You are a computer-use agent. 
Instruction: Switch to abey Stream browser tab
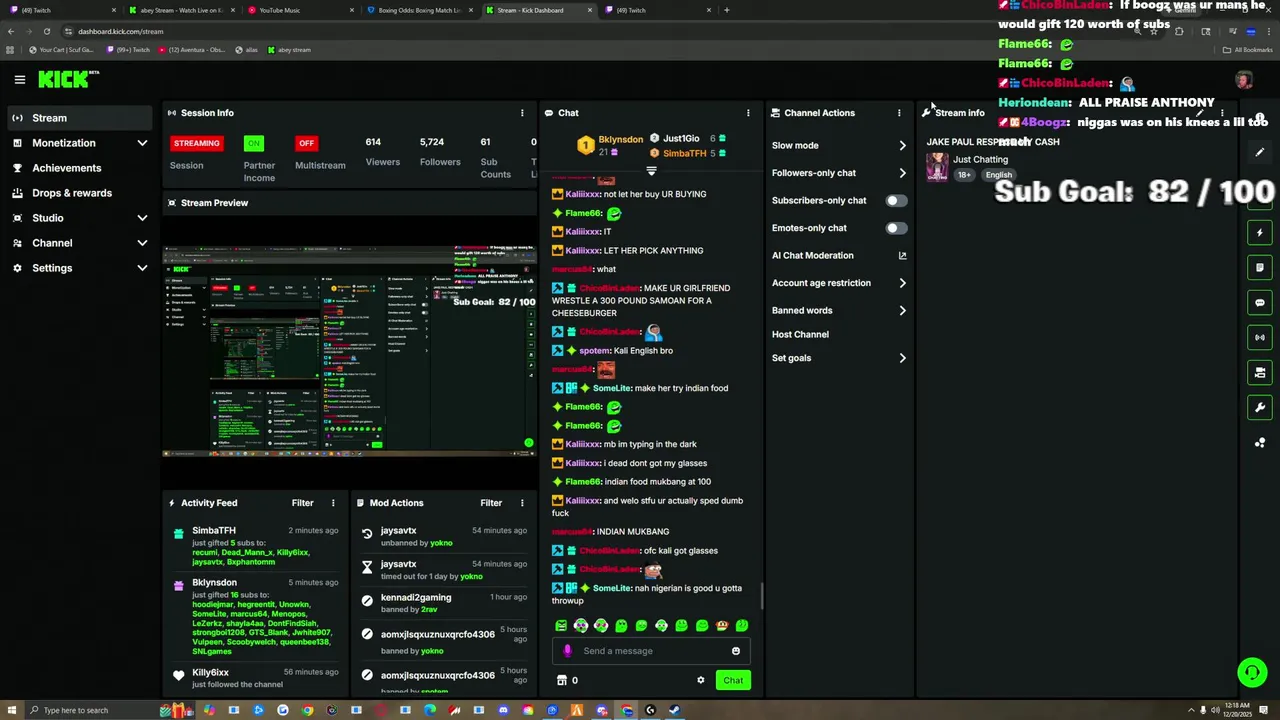tap(180, 10)
